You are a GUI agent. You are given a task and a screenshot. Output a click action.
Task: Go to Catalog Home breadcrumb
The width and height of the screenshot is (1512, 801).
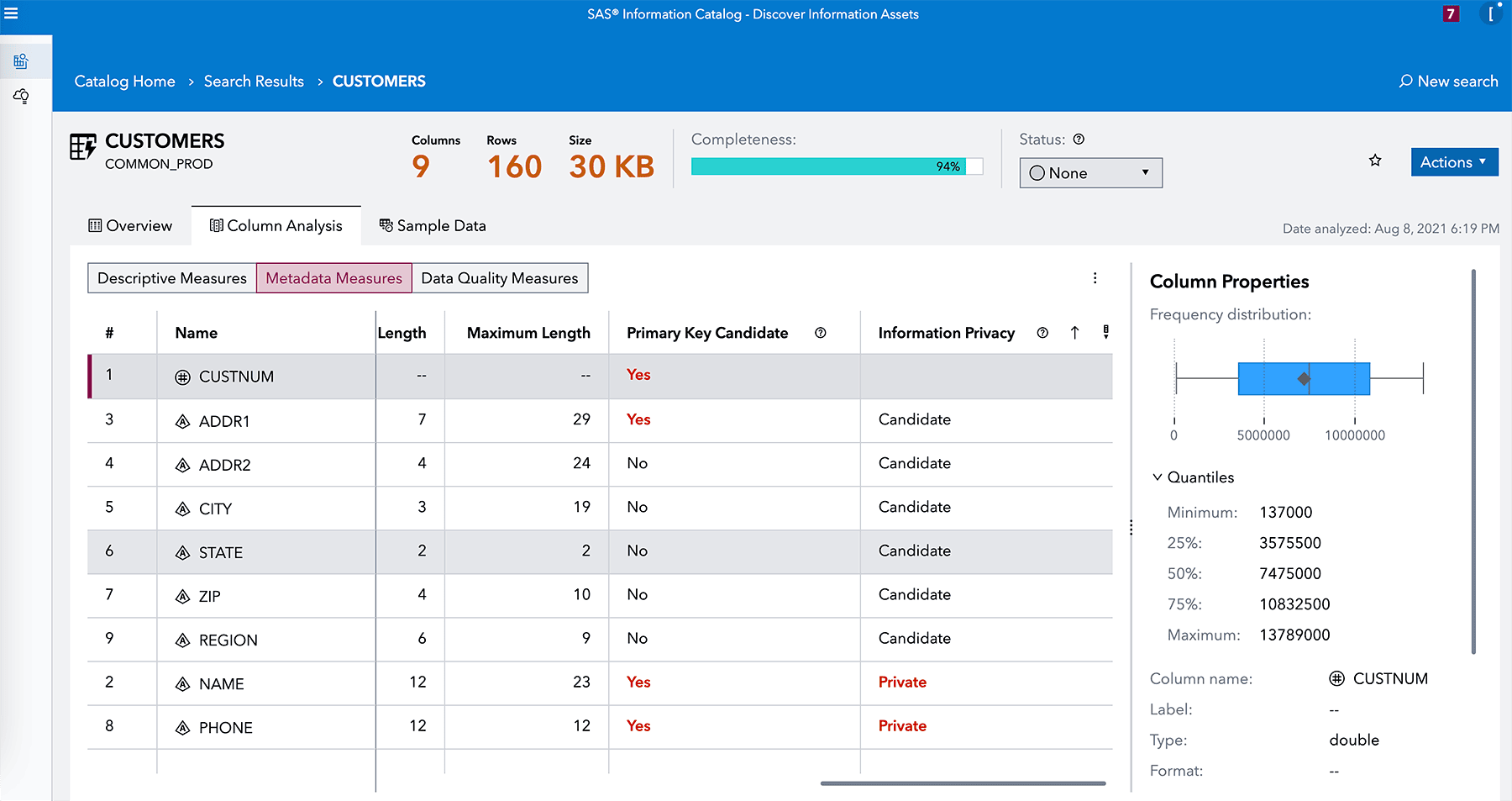pyautogui.click(x=124, y=82)
